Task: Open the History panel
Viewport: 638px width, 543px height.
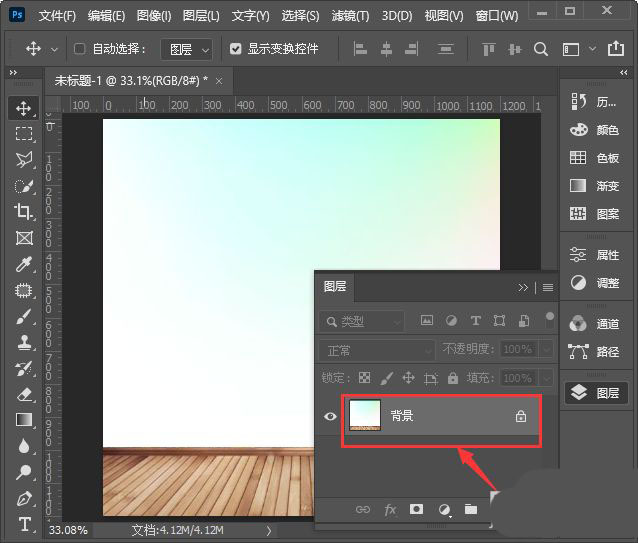Action: (x=594, y=102)
